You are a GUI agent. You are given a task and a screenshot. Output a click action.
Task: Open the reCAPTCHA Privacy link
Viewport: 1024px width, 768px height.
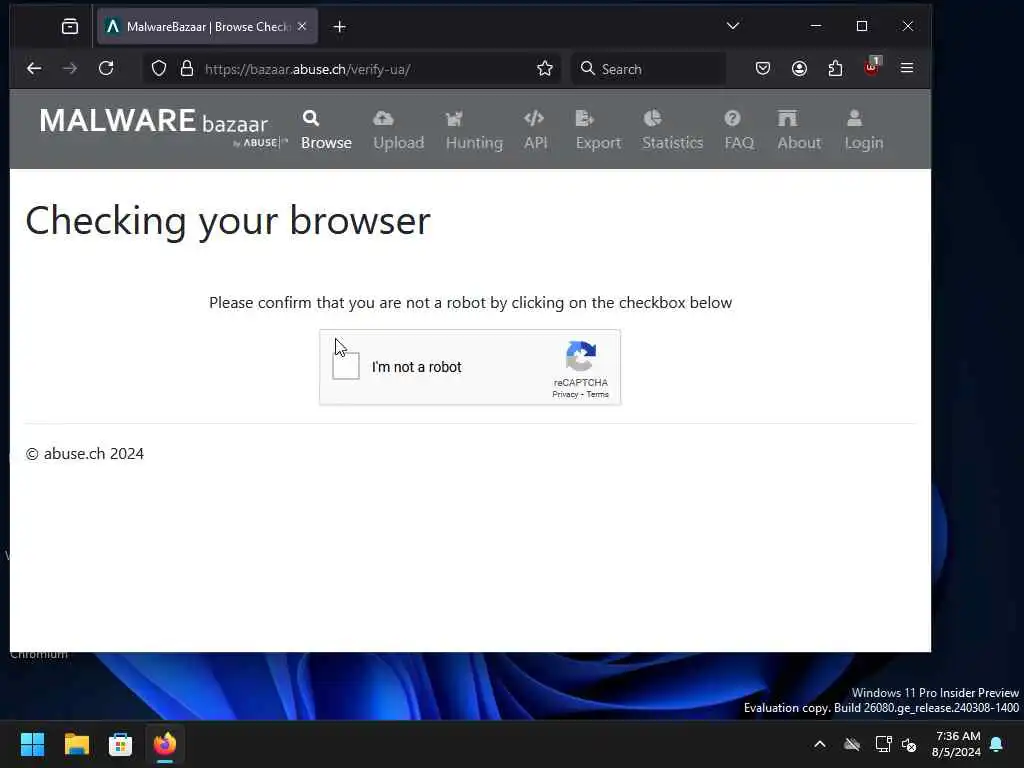[565, 394]
